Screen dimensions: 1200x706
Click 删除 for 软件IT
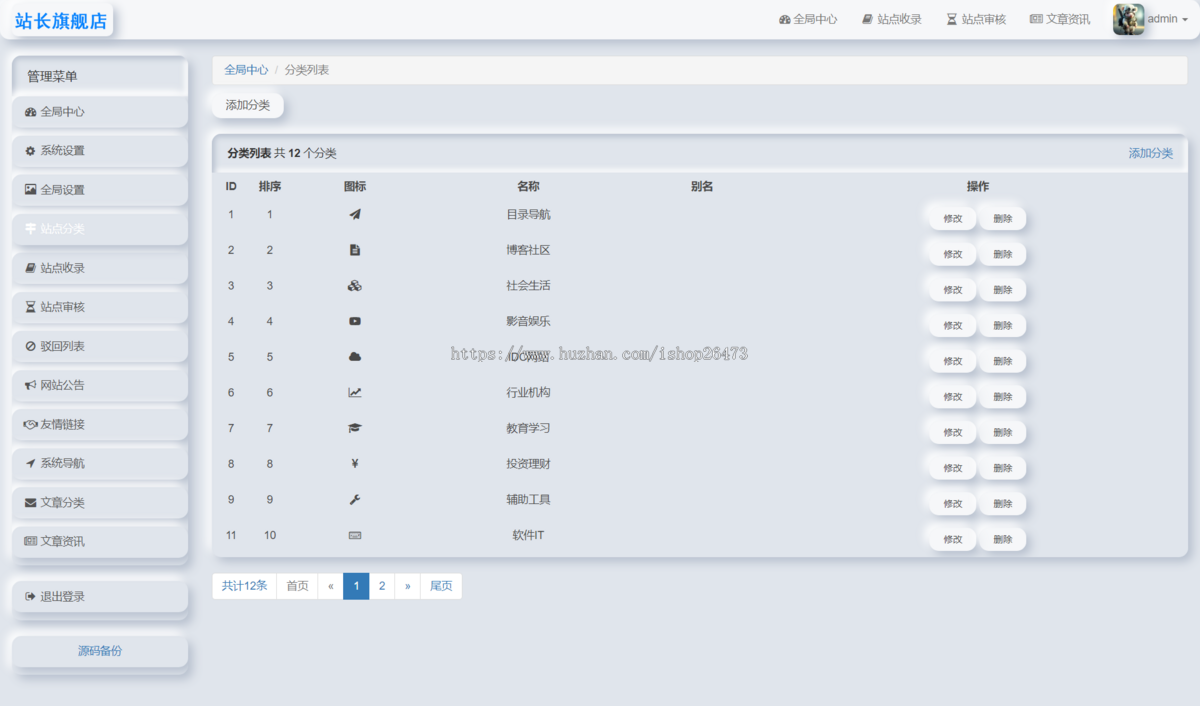[x=1002, y=540]
